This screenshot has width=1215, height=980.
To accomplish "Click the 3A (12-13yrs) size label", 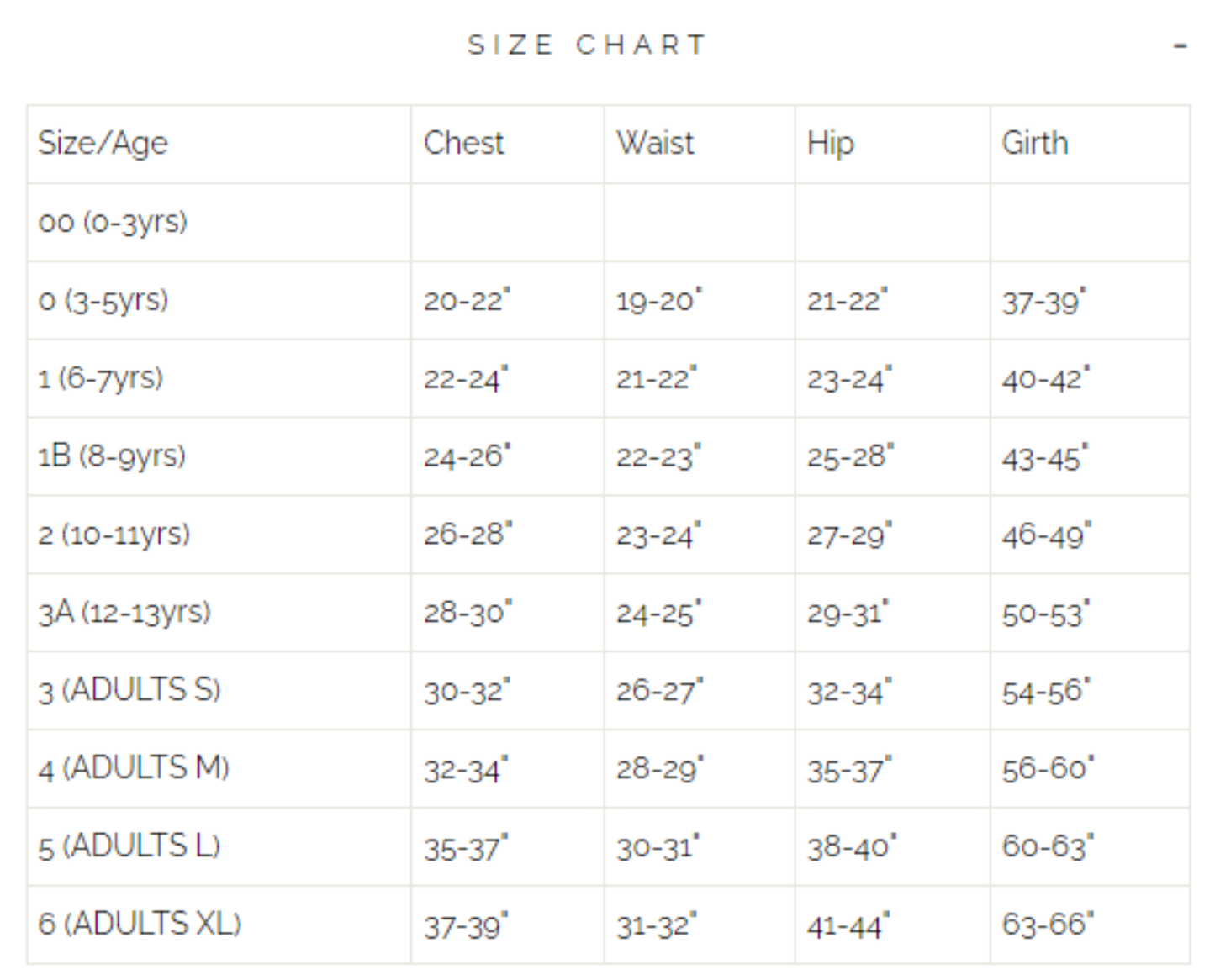I will (x=124, y=613).
